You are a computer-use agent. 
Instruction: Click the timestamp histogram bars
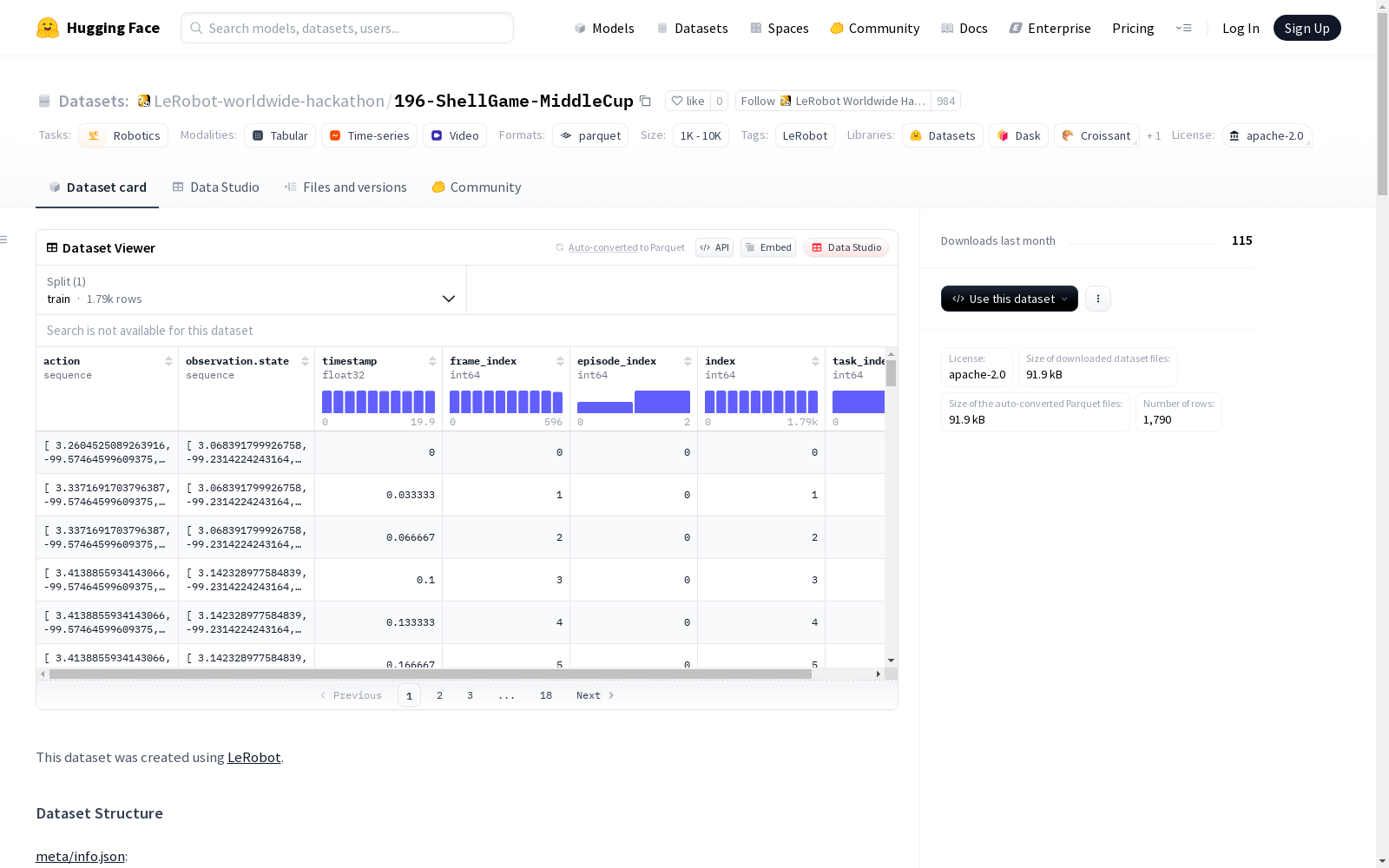(x=379, y=402)
